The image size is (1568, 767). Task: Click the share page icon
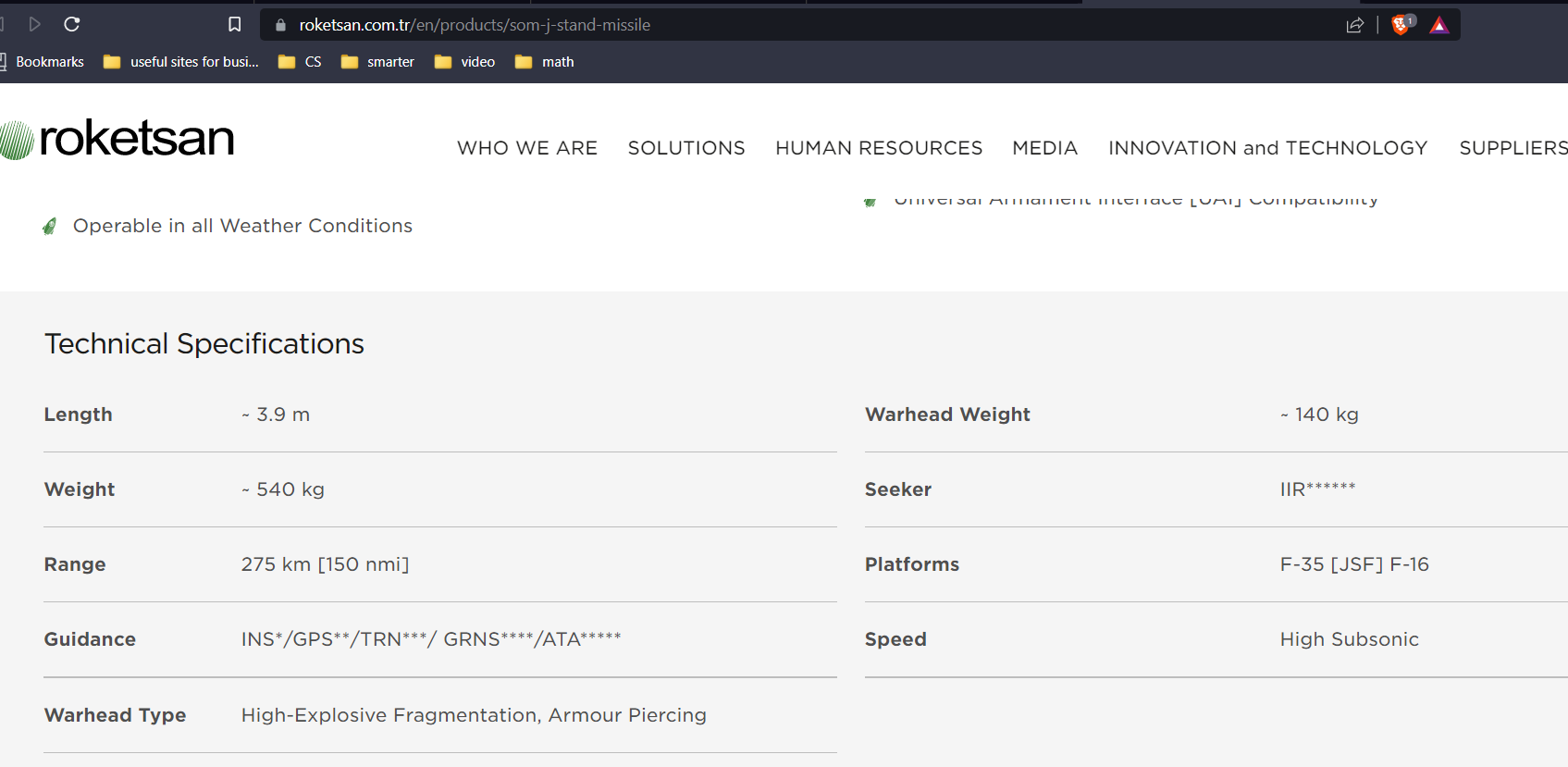click(1355, 25)
